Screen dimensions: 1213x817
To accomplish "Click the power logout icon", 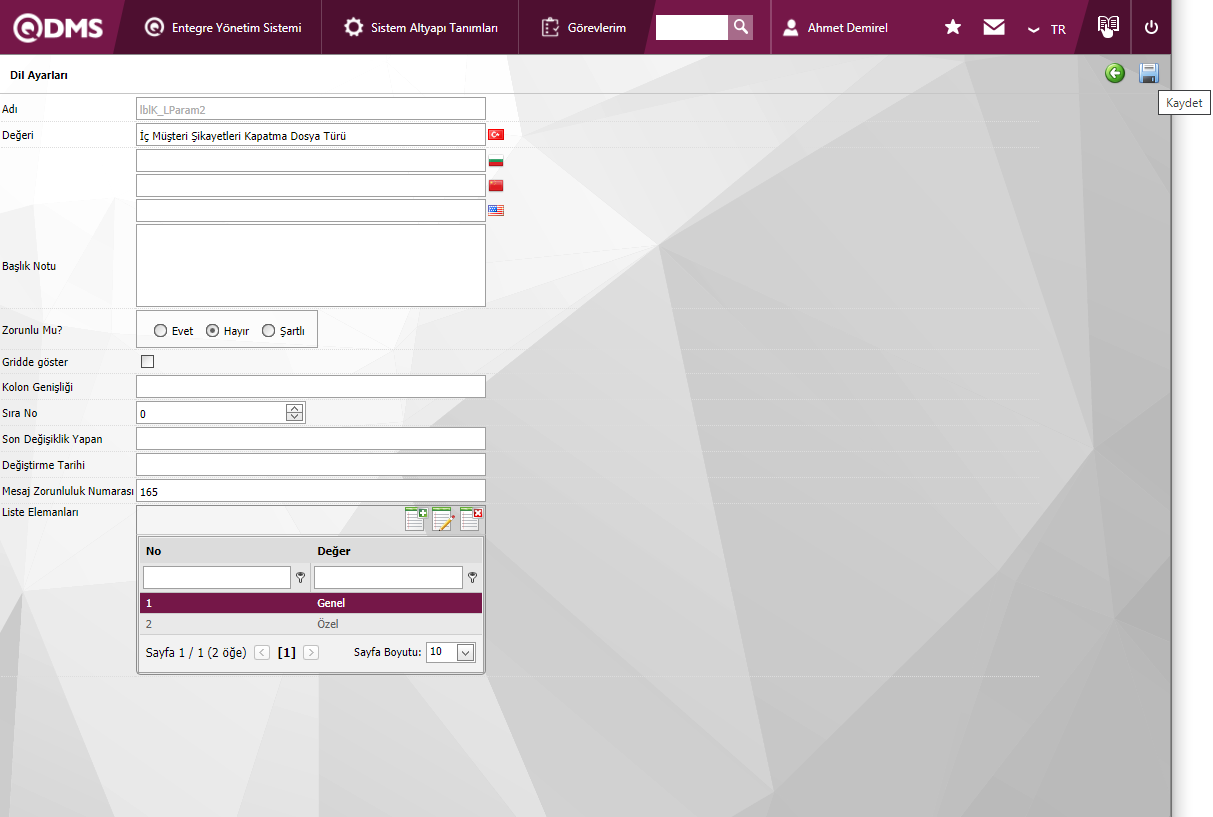I will [x=1151, y=27].
